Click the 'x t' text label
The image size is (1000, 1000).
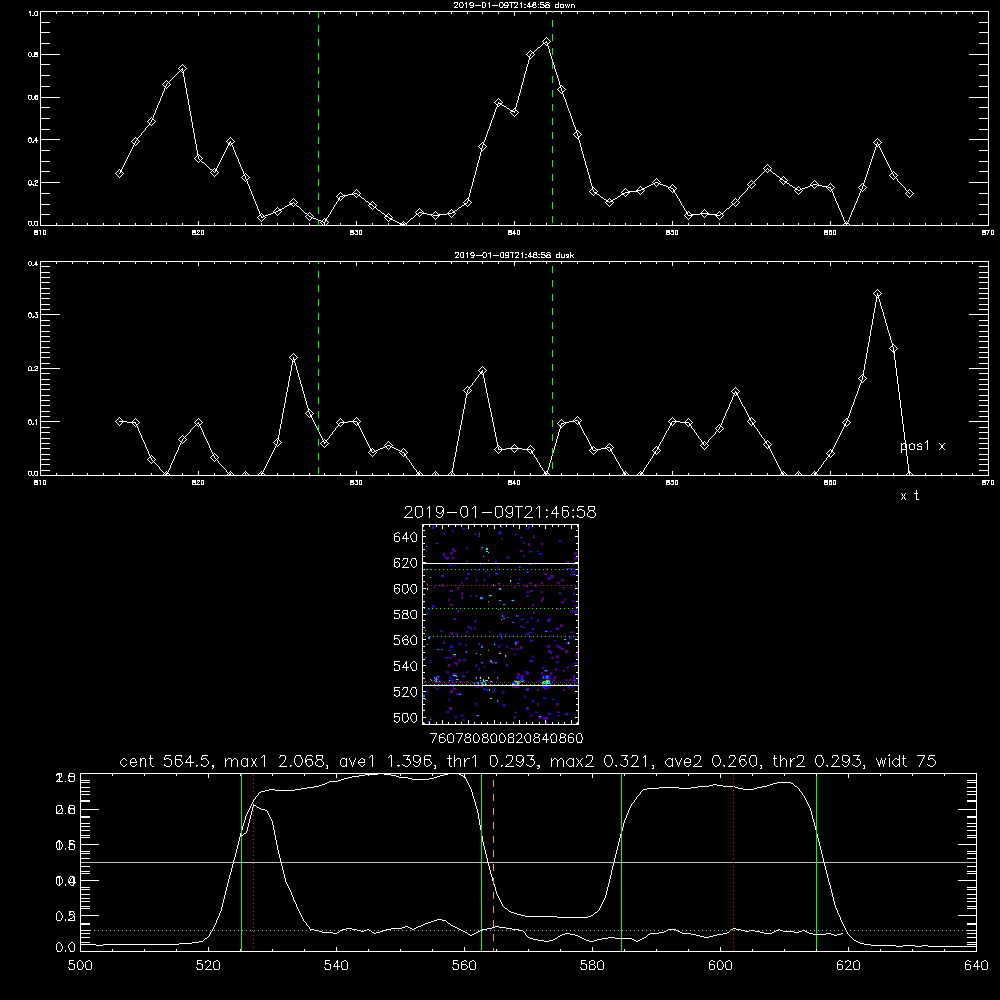point(909,496)
